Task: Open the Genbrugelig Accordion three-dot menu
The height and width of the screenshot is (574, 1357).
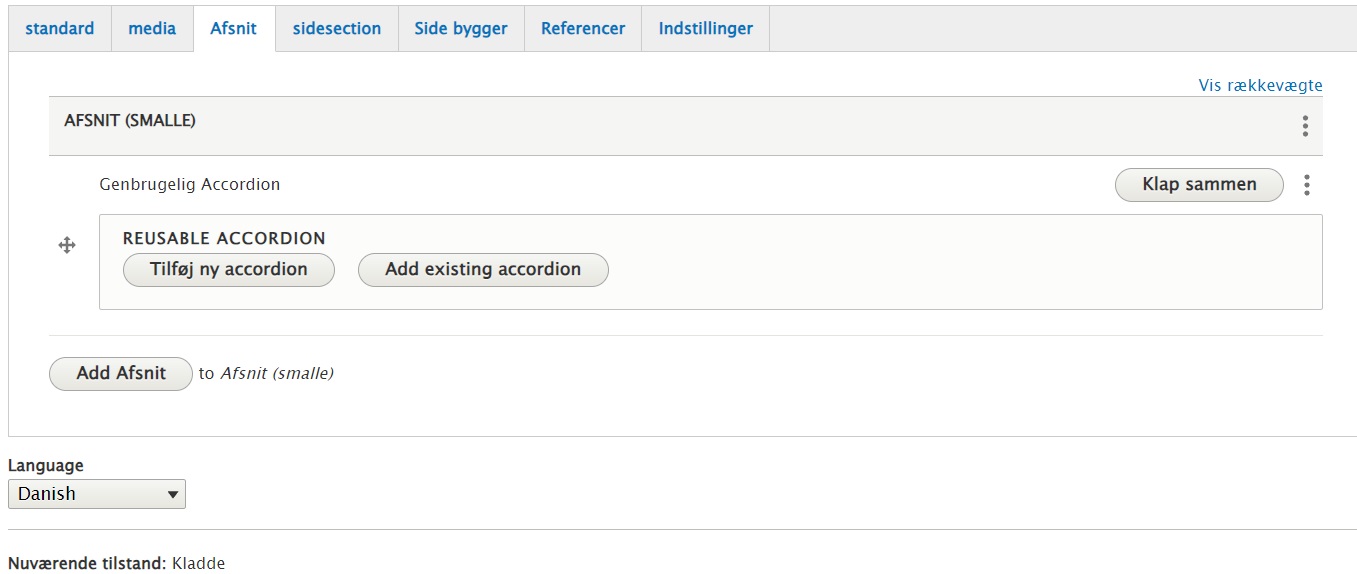Action: 1306,185
